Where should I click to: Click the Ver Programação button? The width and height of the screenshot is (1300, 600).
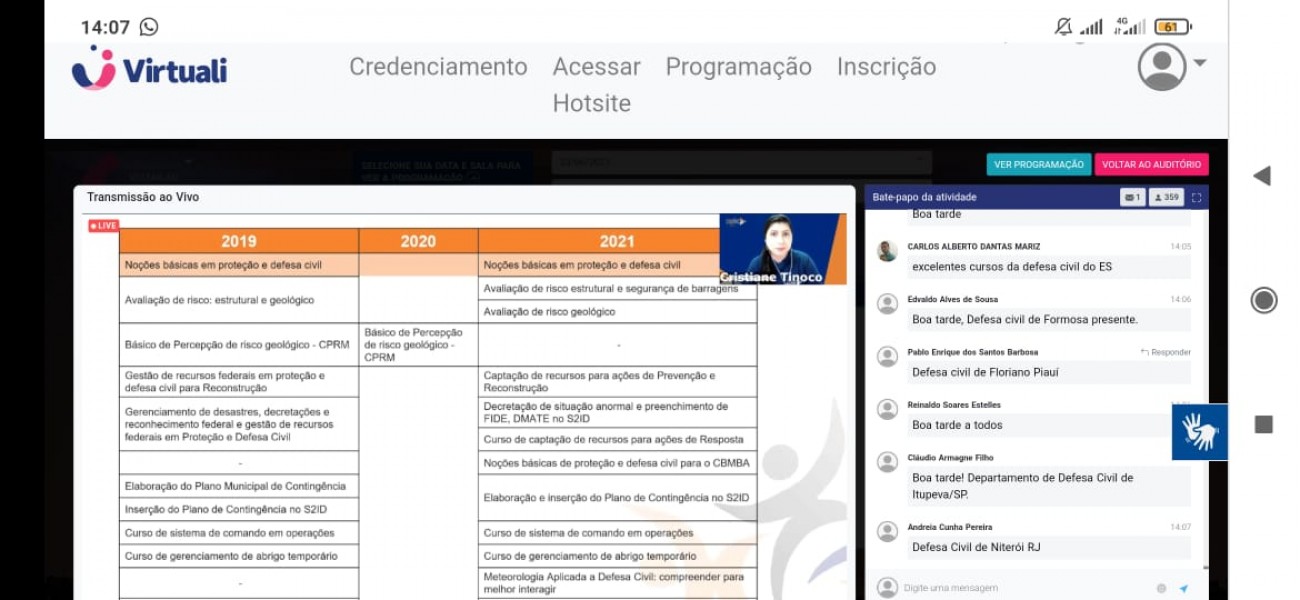point(1038,165)
